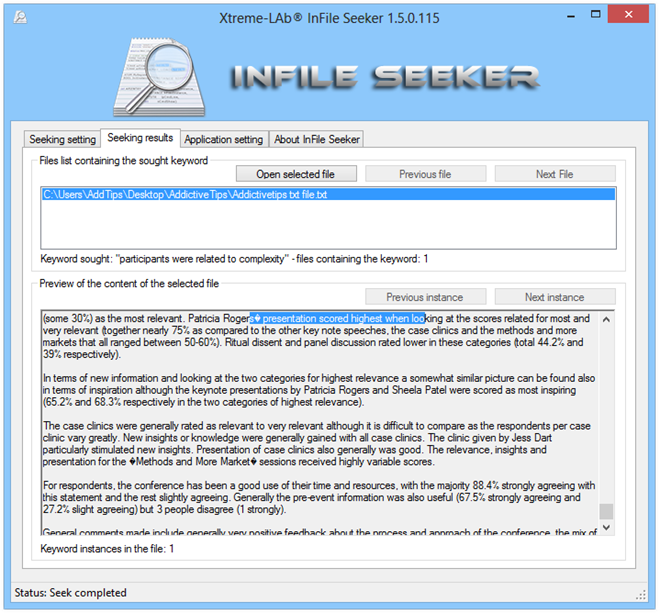Click the preview scrollbar up arrow

(x=606, y=320)
